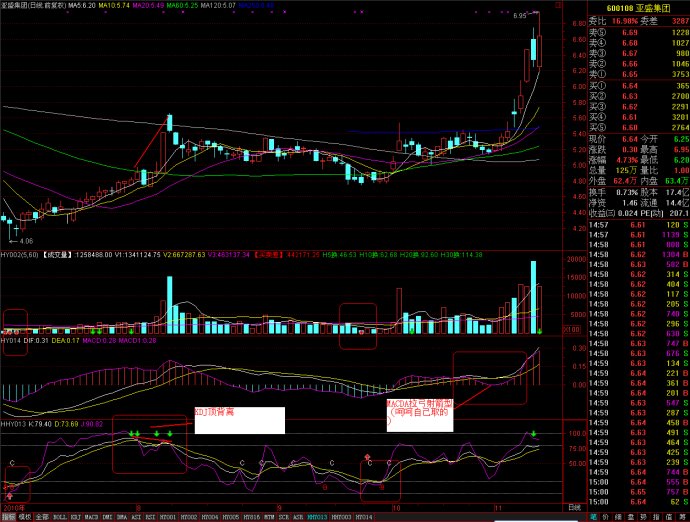Select the highlighted HHY013 indicator tab
Image resolution: width=690 pixels, height=522 pixels.
[x=317, y=517]
